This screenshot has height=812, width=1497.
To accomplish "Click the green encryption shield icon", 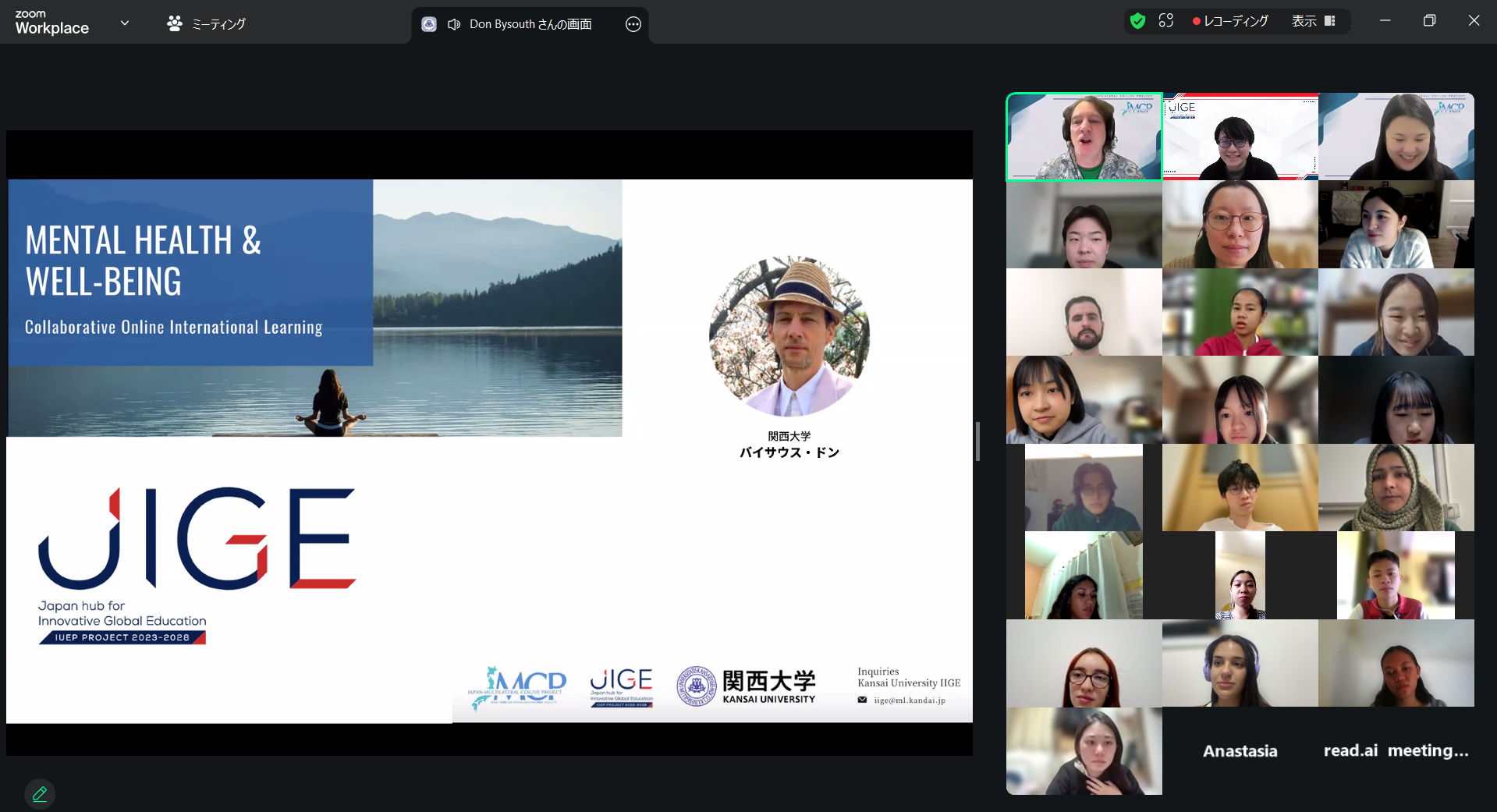I will click(x=1137, y=21).
